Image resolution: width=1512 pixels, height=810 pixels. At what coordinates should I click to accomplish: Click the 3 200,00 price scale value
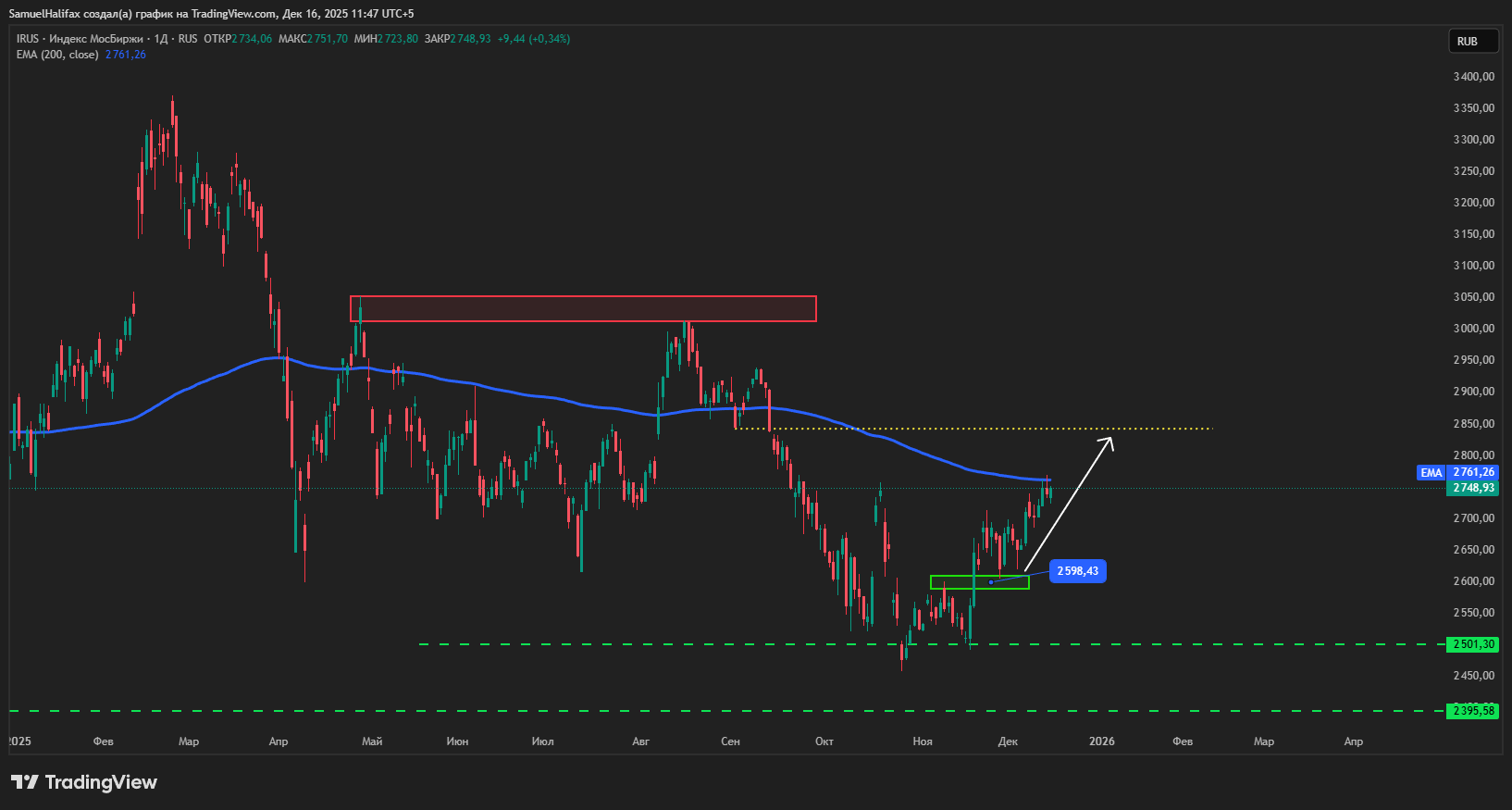click(x=1474, y=203)
